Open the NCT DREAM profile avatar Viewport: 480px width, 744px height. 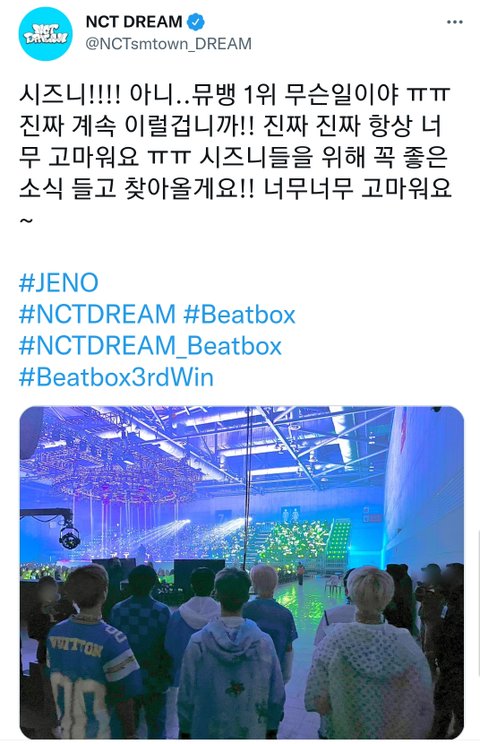pyautogui.click(x=46, y=34)
